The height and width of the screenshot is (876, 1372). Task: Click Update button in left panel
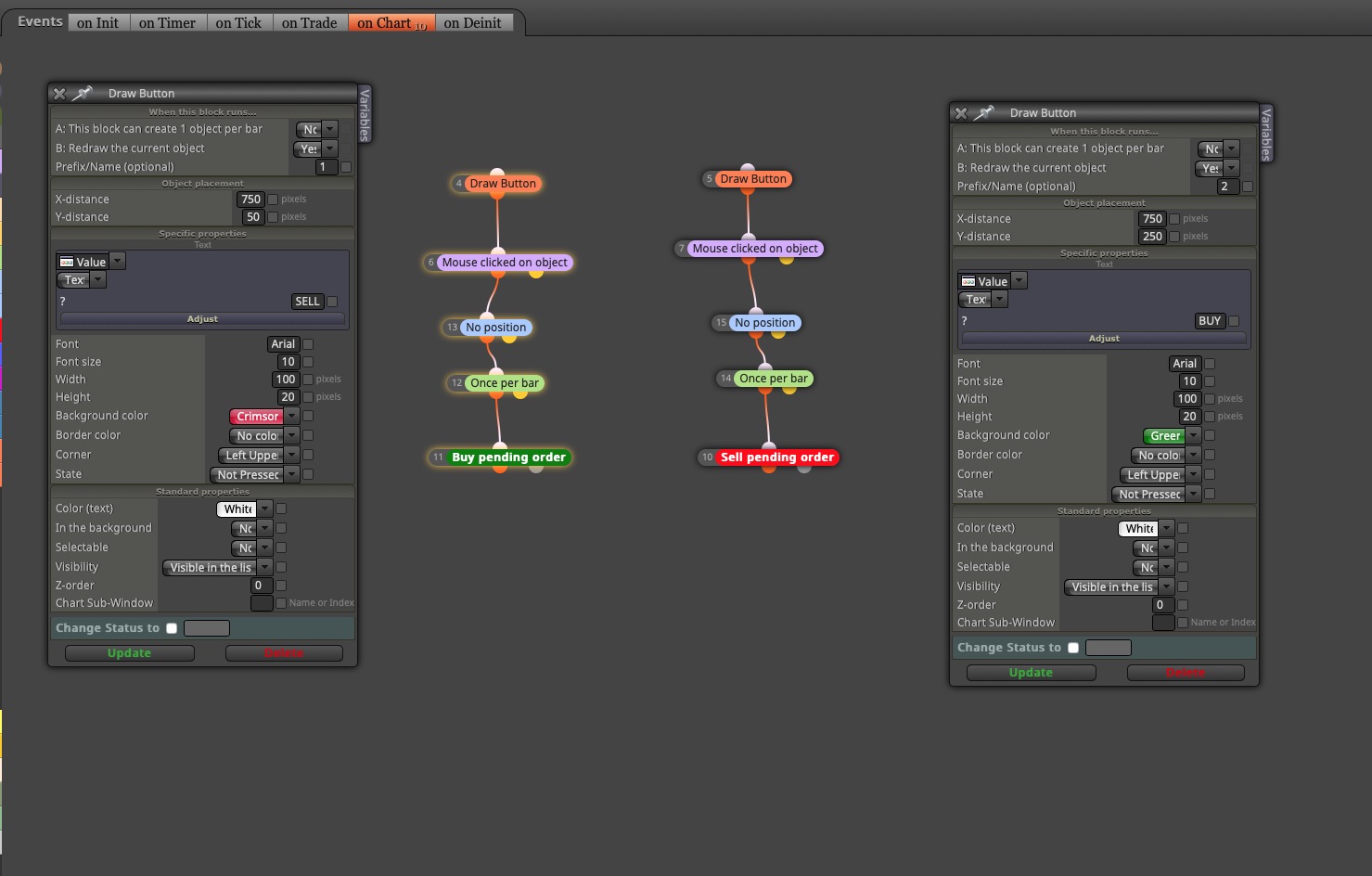(129, 653)
